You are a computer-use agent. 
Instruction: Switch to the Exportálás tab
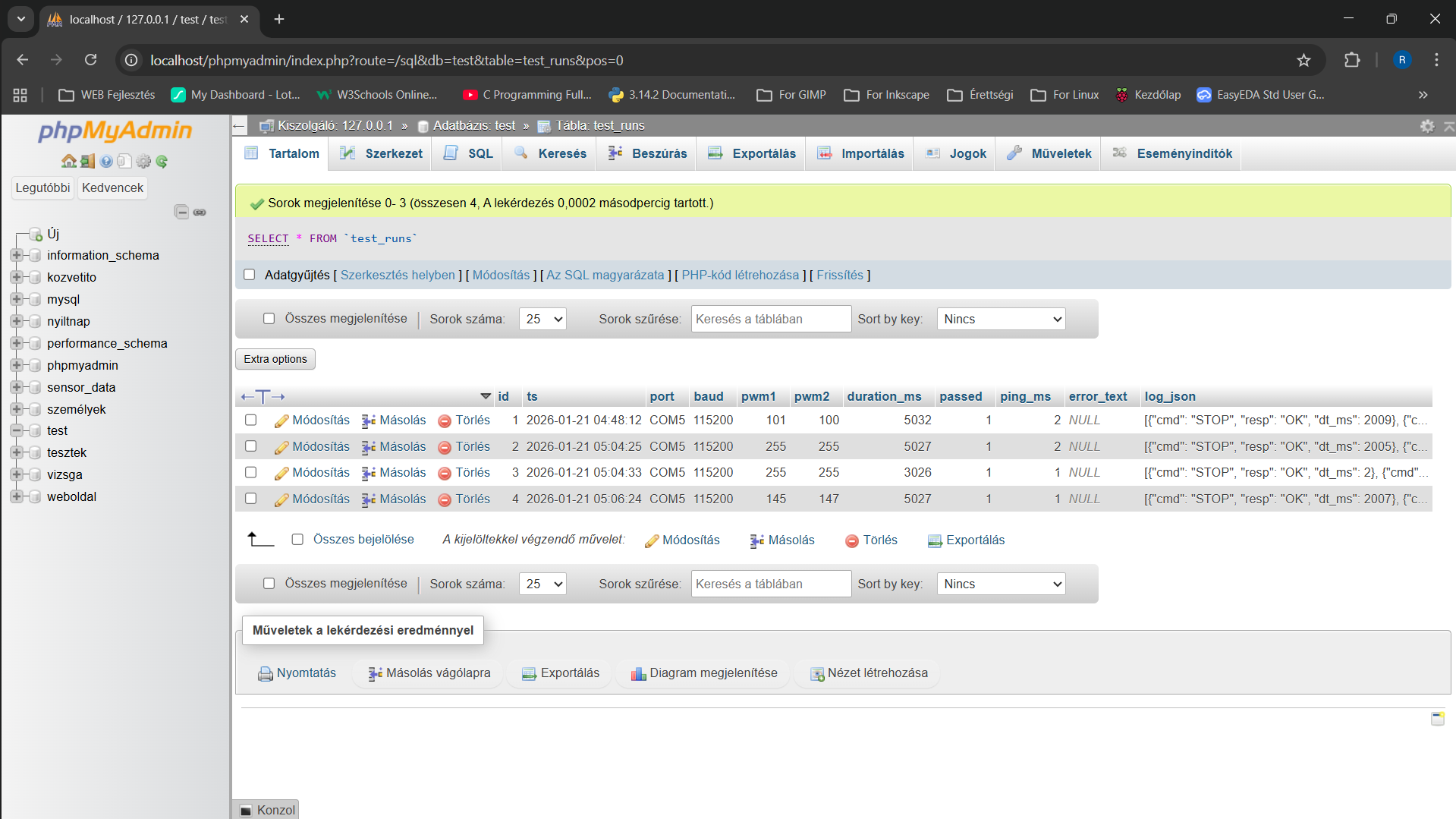(x=752, y=153)
